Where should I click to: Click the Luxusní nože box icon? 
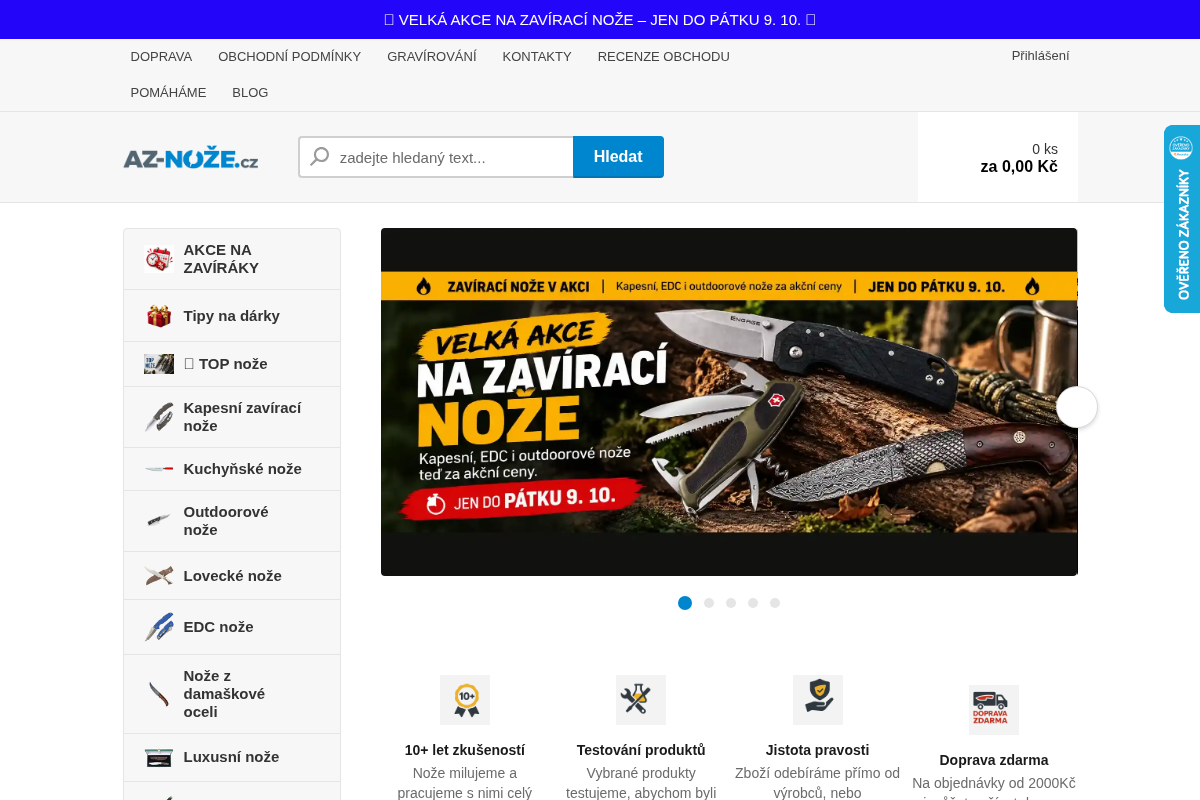point(159,757)
